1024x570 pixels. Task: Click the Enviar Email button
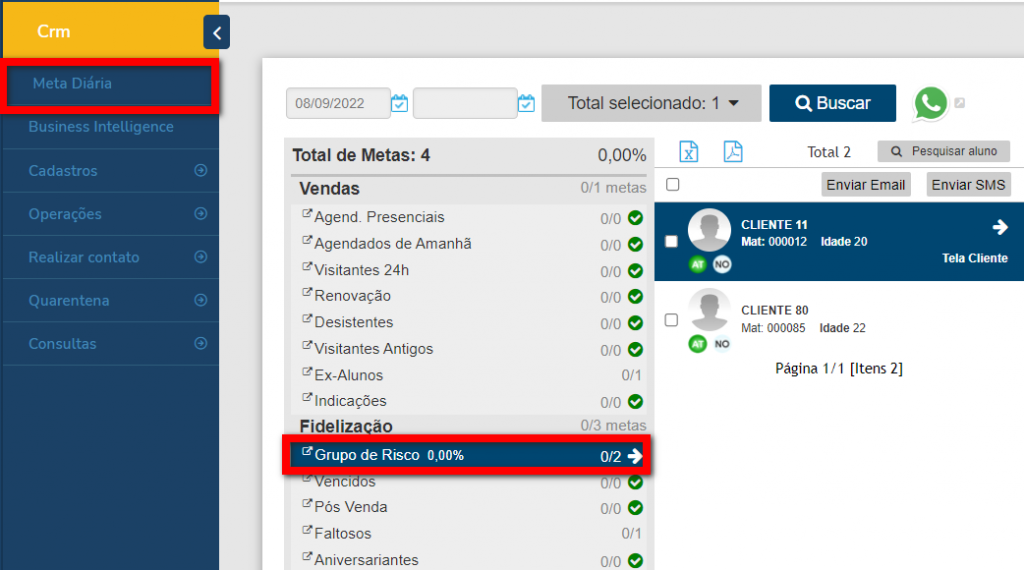coord(866,184)
